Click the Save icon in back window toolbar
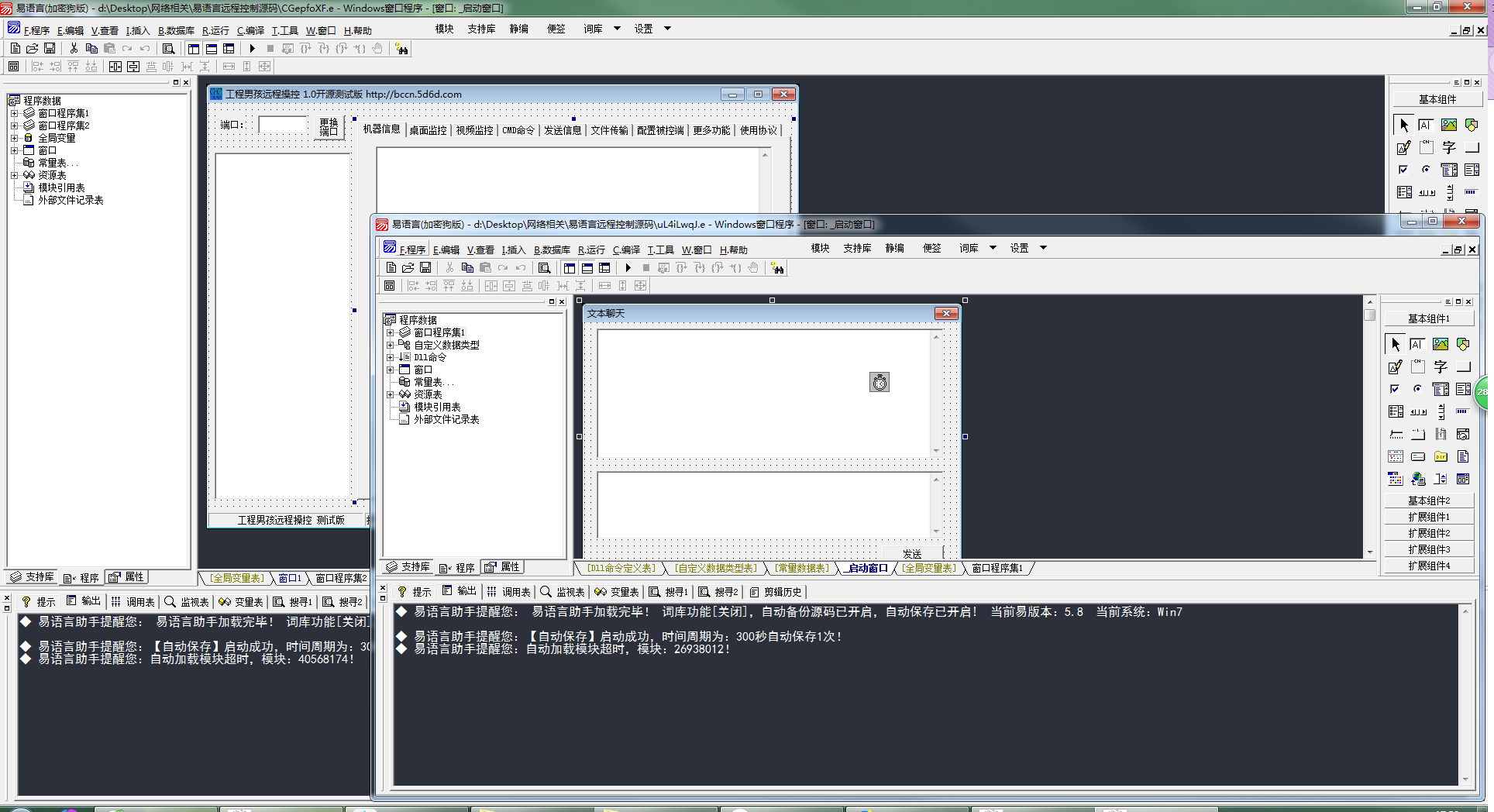This screenshot has width=1494, height=812. 50,49
